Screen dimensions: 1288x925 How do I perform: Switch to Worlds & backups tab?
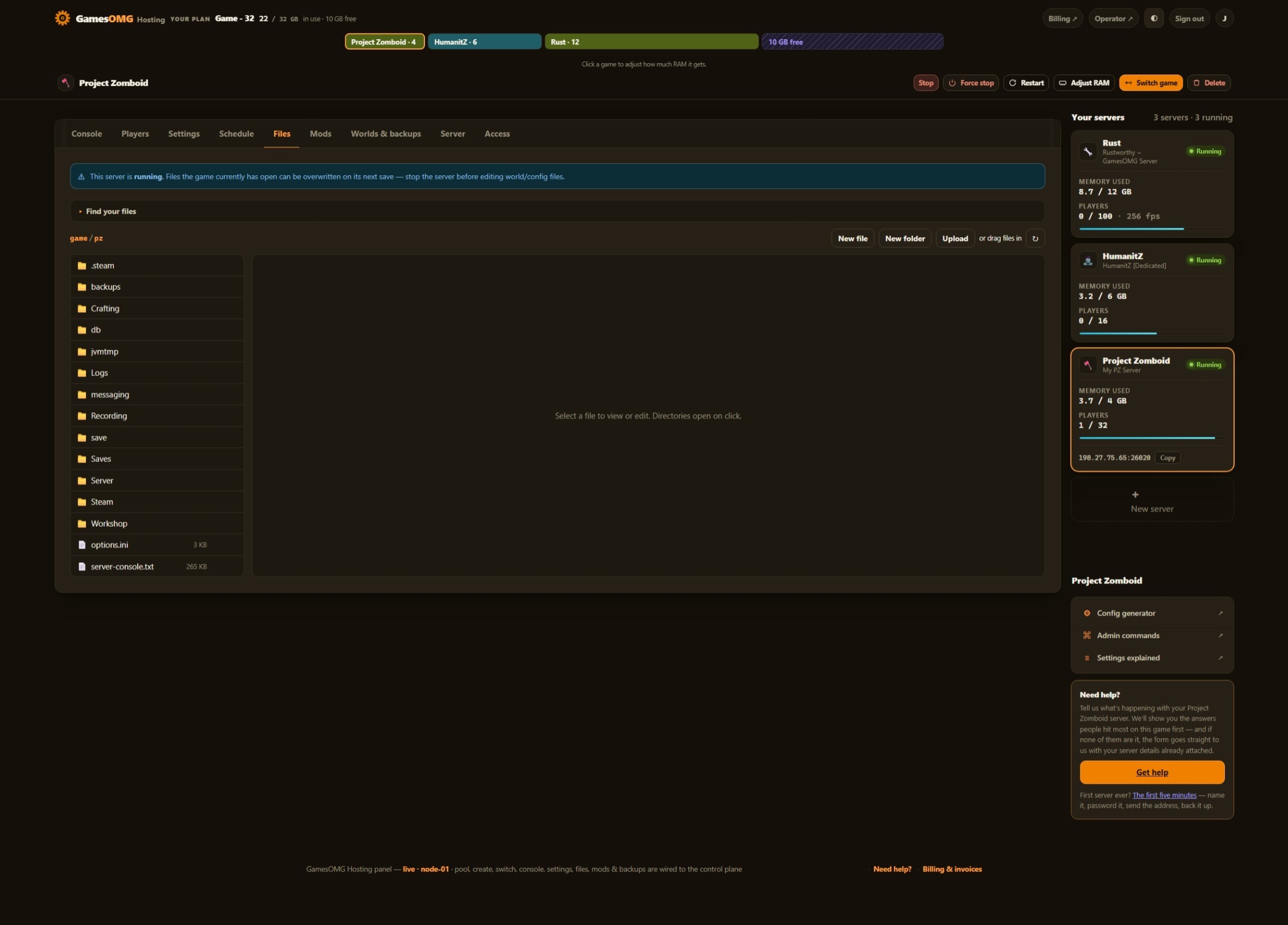click(x=386, y=134)
